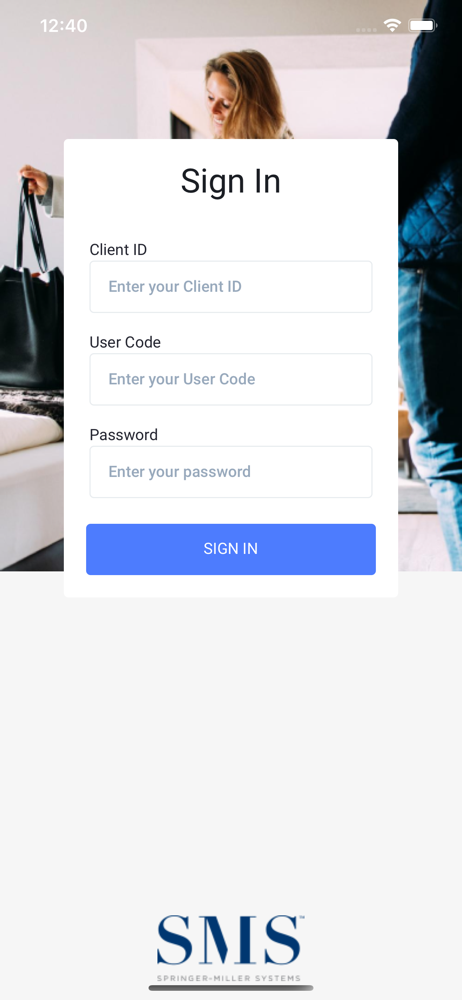Tap the 12:40 clock in the status bar
This screenshot has height=1000, width=462.
(63, 26)
